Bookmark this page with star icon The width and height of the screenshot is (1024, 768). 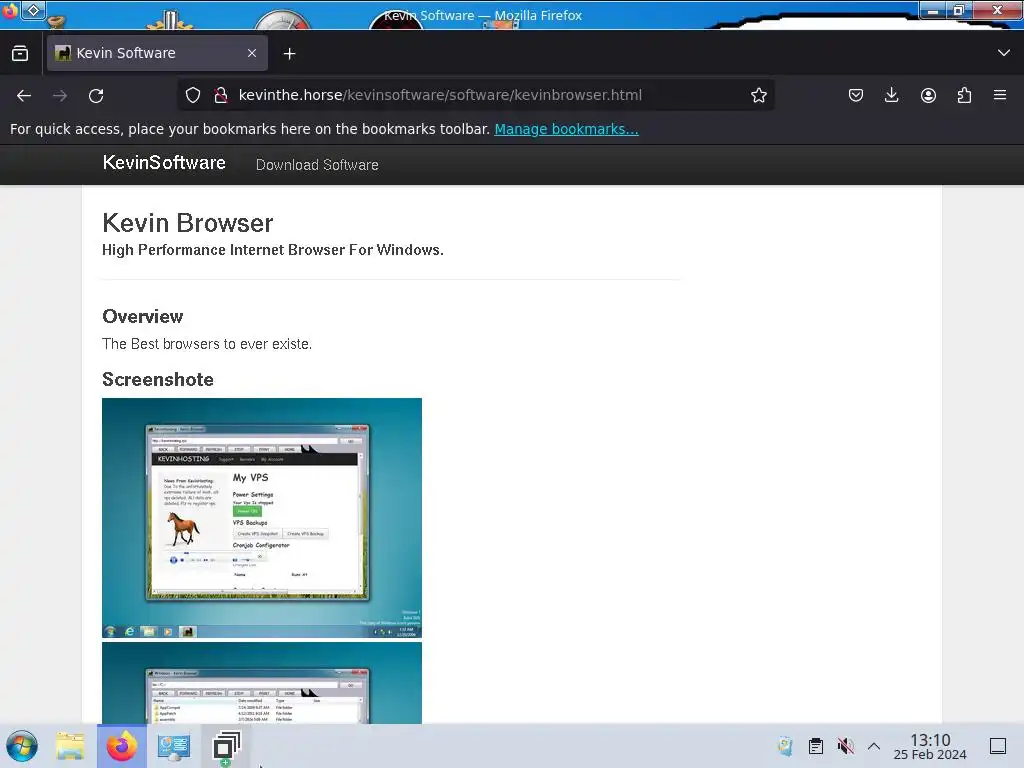pos(758,95)
